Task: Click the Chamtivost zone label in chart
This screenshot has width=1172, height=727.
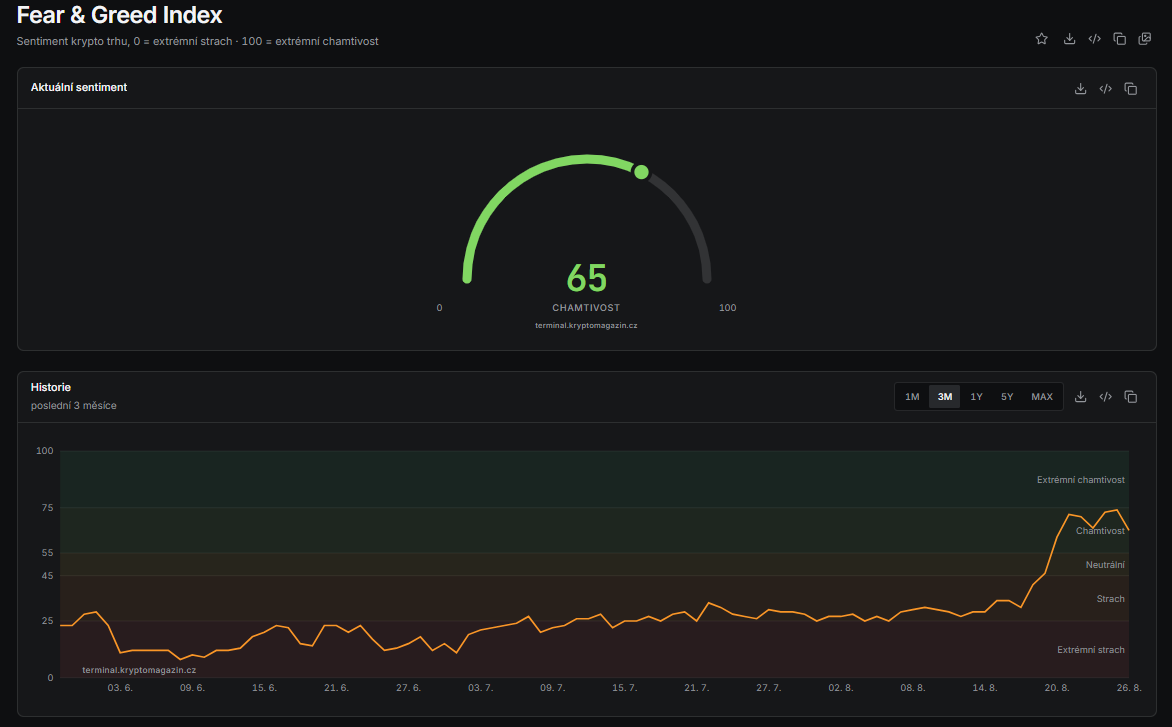Action: pyautogui.click(x=1099, y=530)
